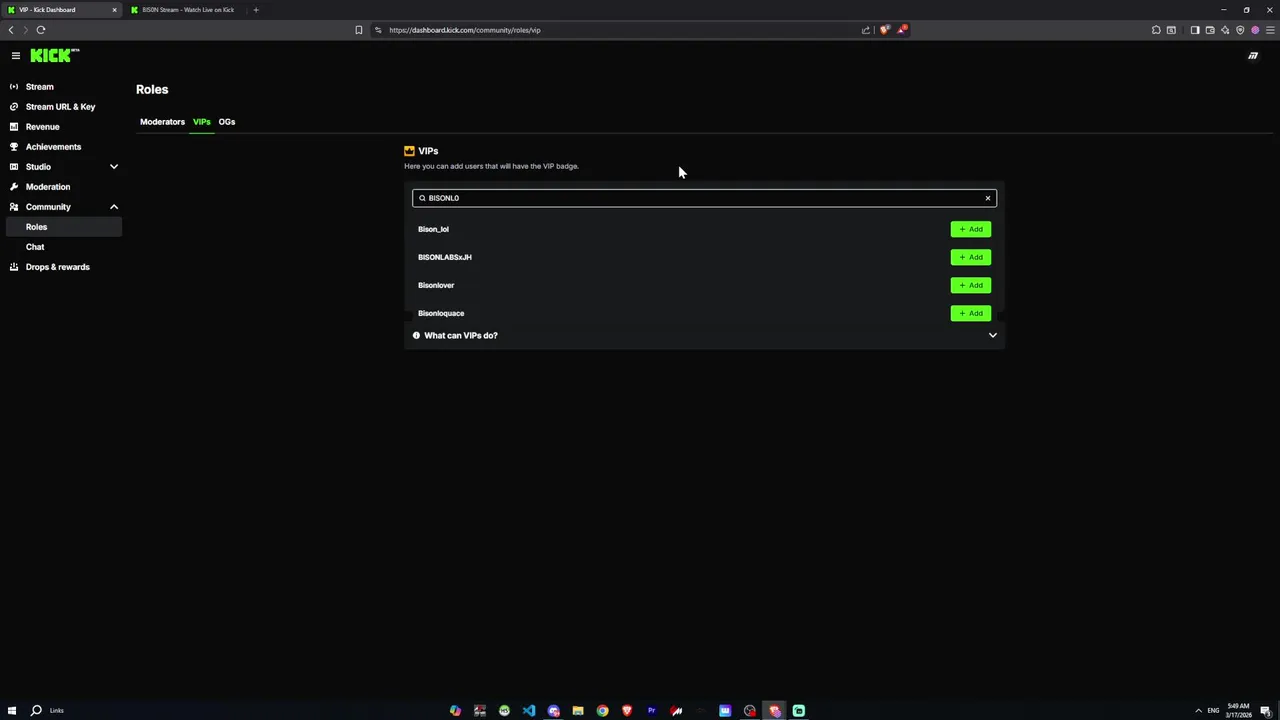Close the VIP - Kick Dashboard tab
Screen dimensions: 1280x720
pos(114,10)
